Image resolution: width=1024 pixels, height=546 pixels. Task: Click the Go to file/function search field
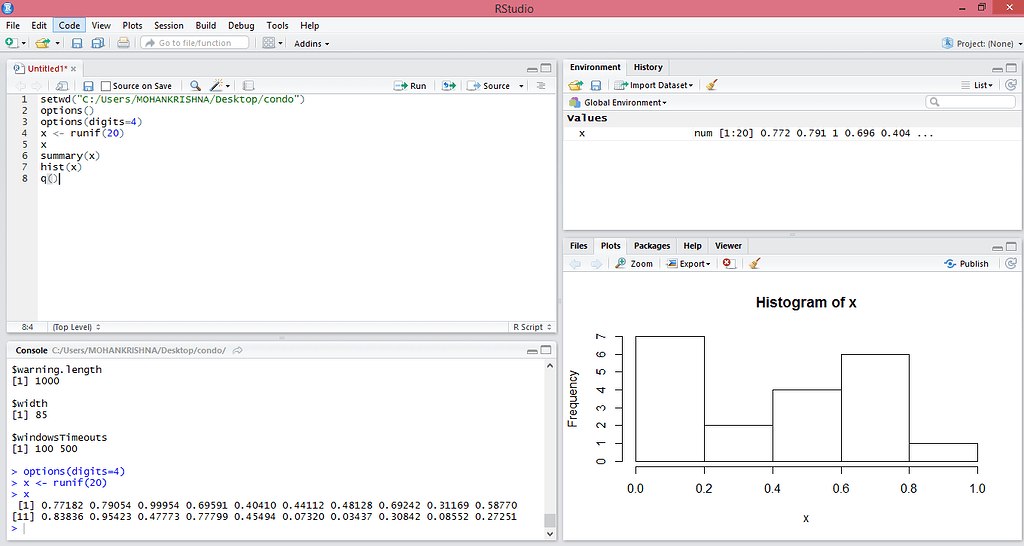tap(195, 43)
